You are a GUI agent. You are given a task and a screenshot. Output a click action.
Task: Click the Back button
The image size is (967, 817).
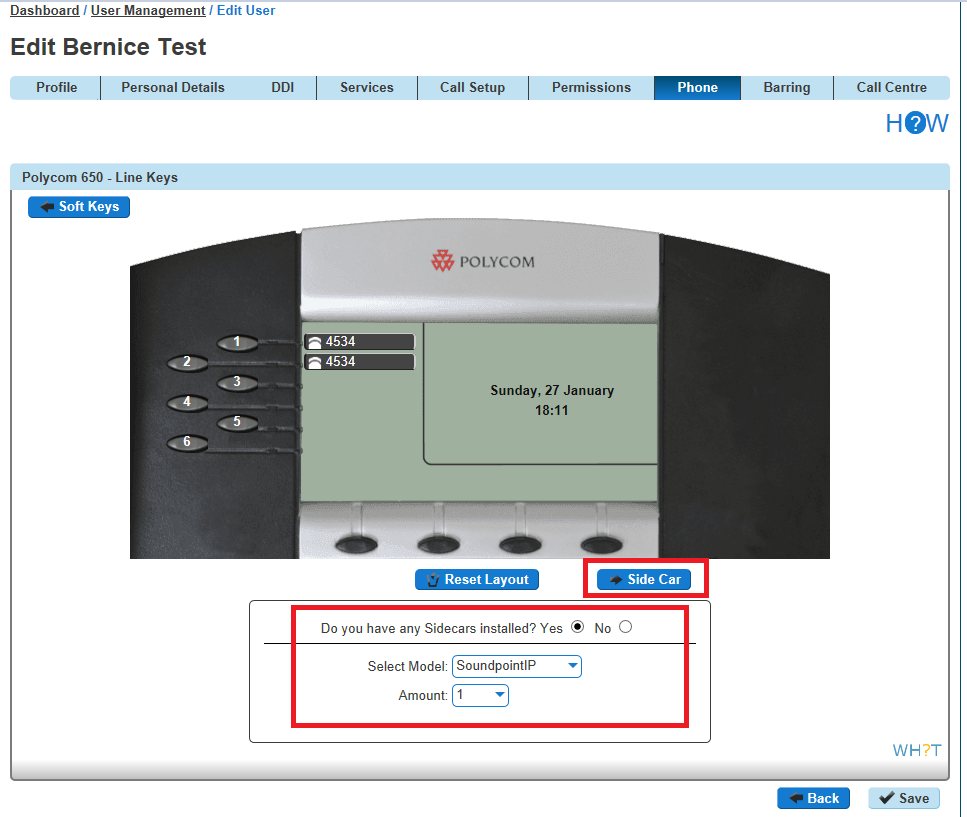coord(813,799)
